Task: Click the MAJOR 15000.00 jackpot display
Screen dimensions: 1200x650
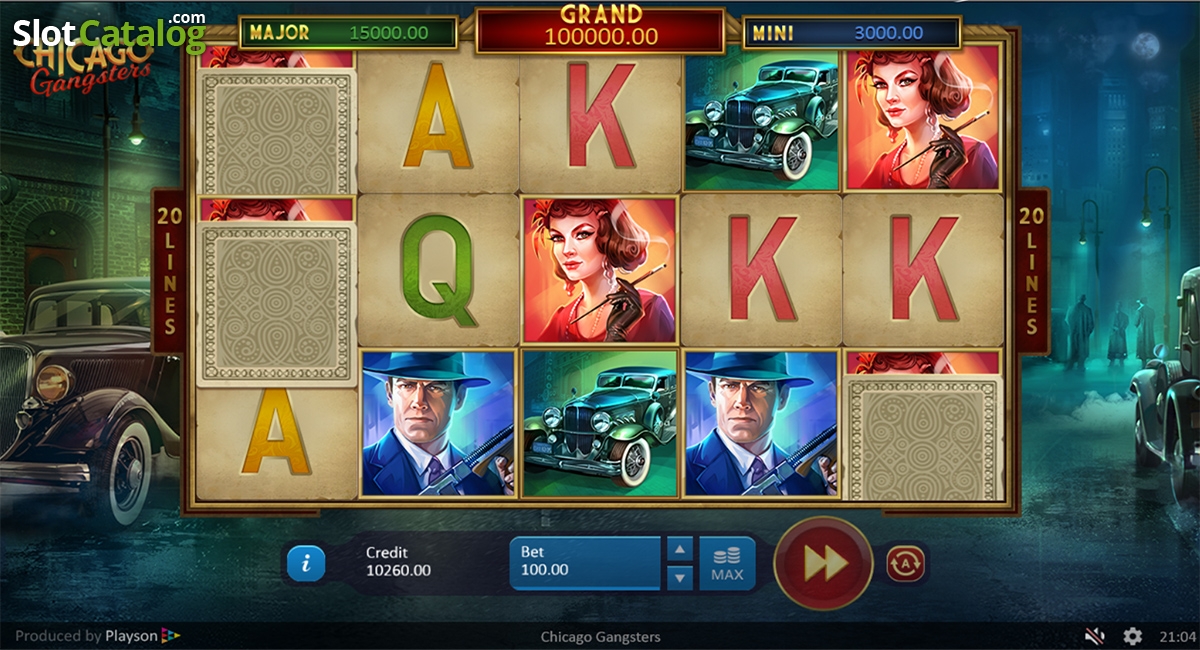Action: [x=348, y=32]
